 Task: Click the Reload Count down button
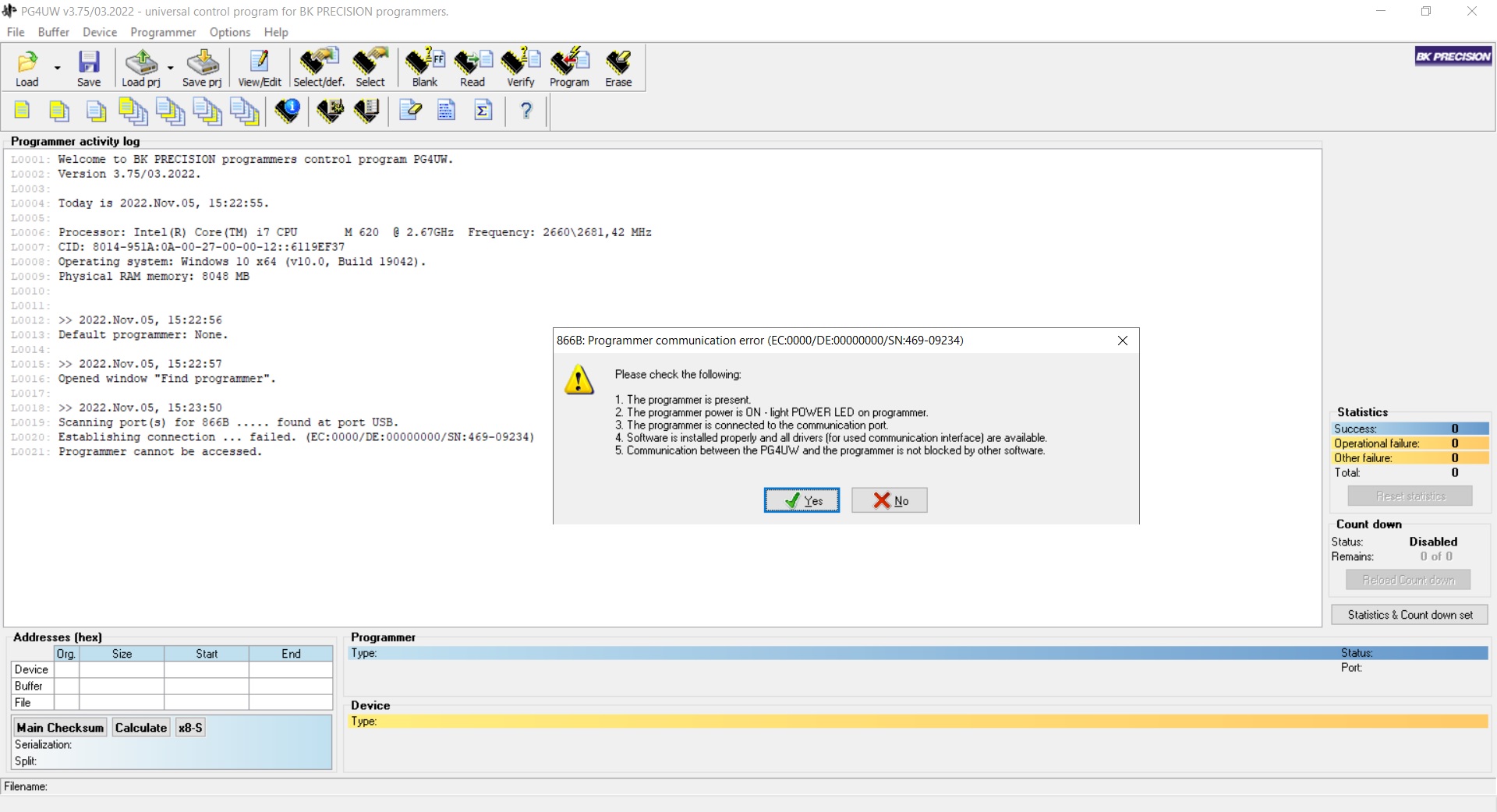(1408, 580)
